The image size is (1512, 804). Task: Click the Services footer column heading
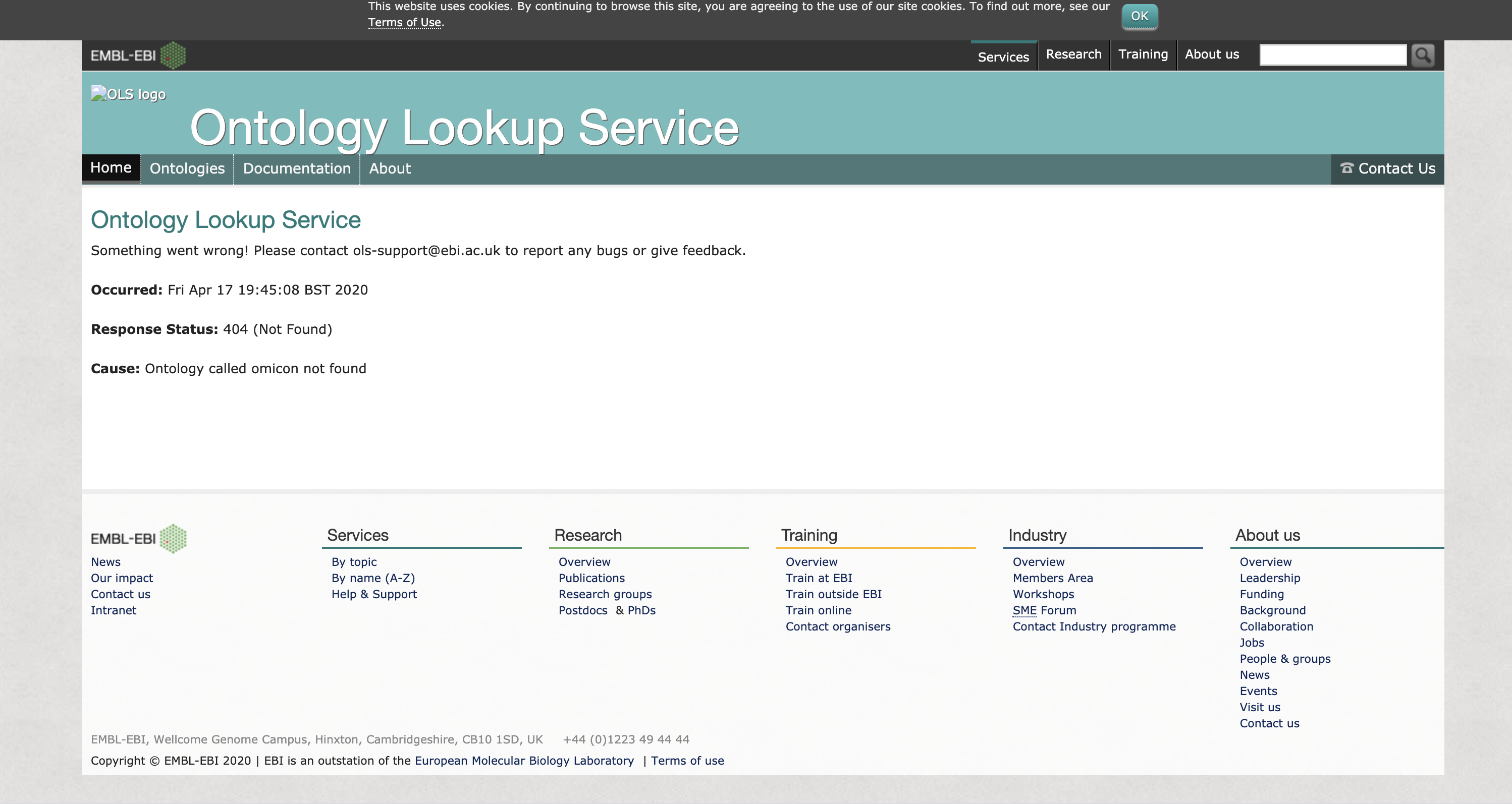coord(357,536)
